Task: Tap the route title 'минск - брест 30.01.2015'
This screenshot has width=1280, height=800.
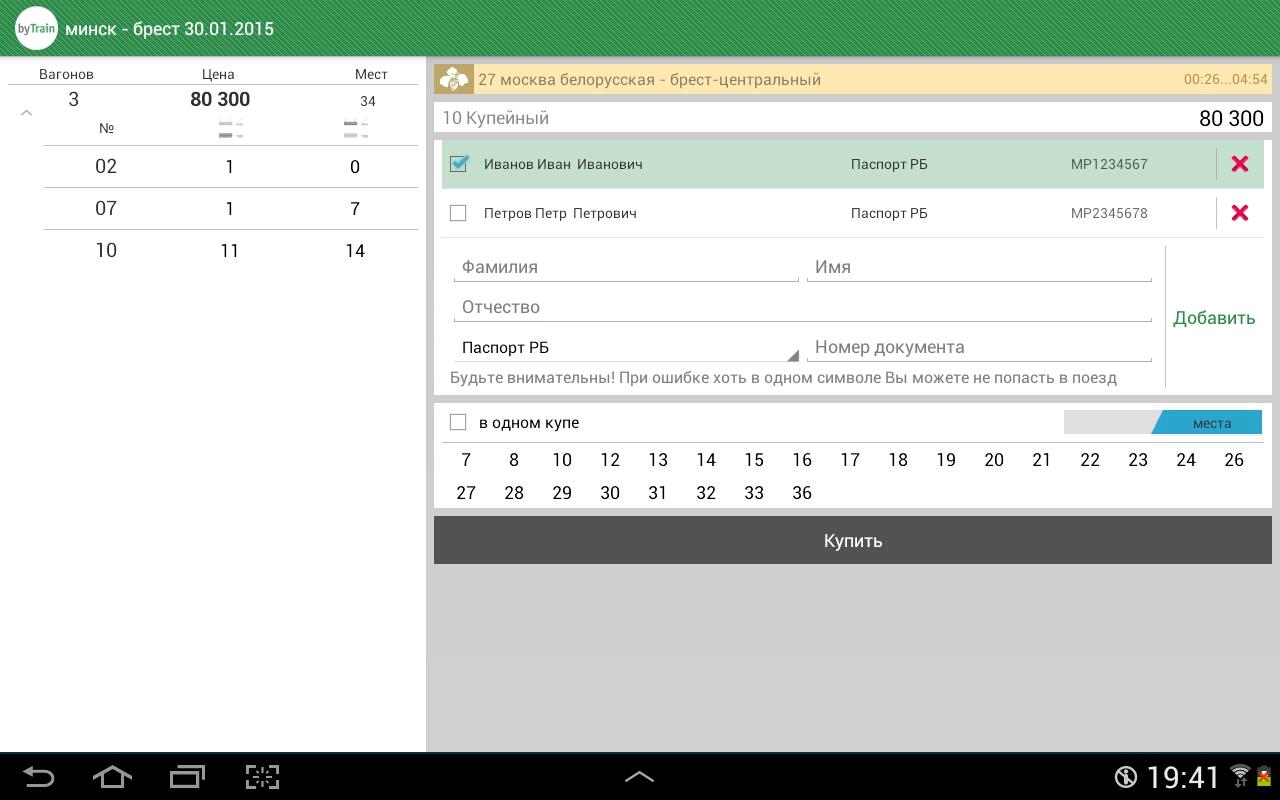Action: (x=169, y=29)
